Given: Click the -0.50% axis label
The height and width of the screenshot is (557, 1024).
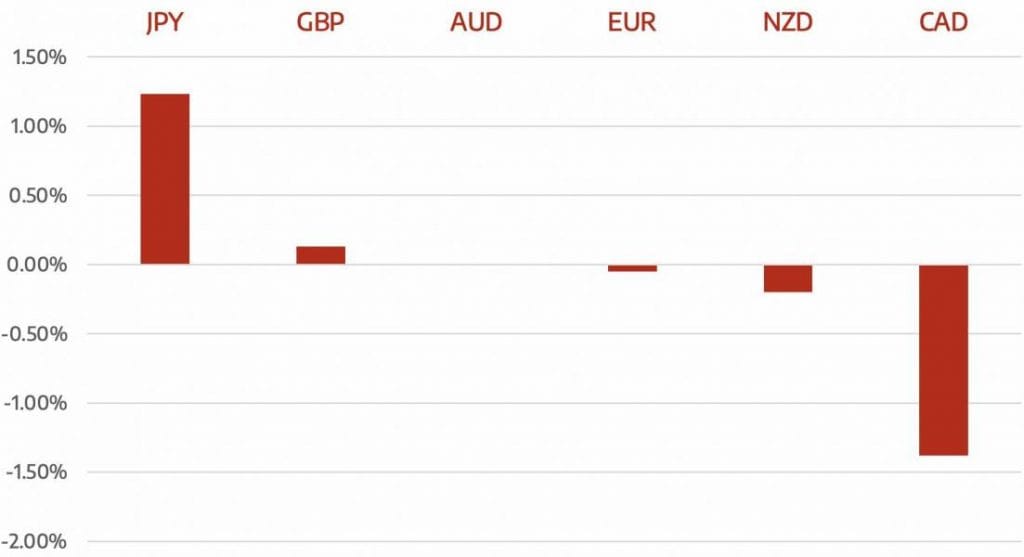Looking at the screenshot, I should click(36, 334).
